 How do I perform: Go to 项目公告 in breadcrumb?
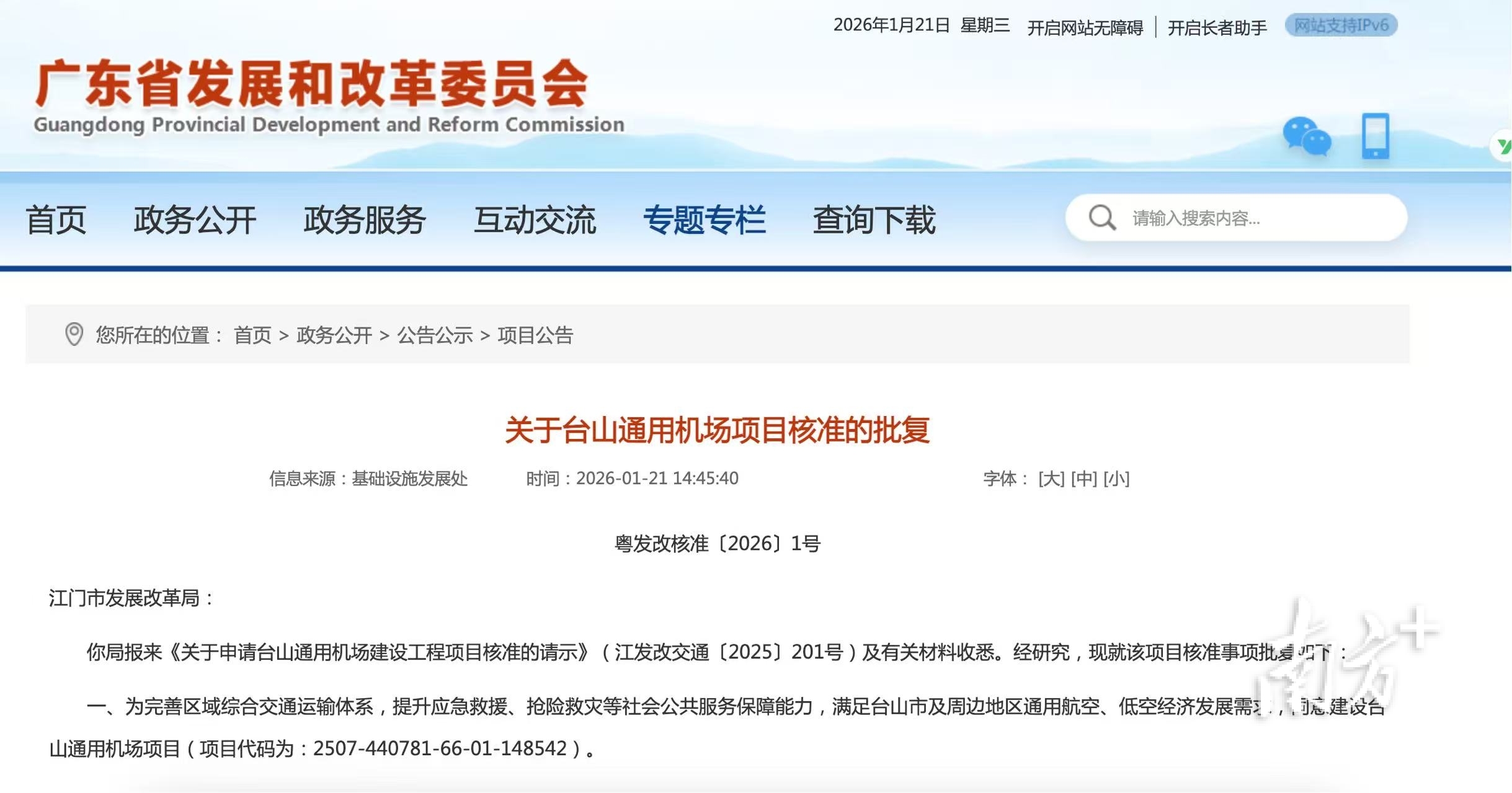click(x=535, y=335)
